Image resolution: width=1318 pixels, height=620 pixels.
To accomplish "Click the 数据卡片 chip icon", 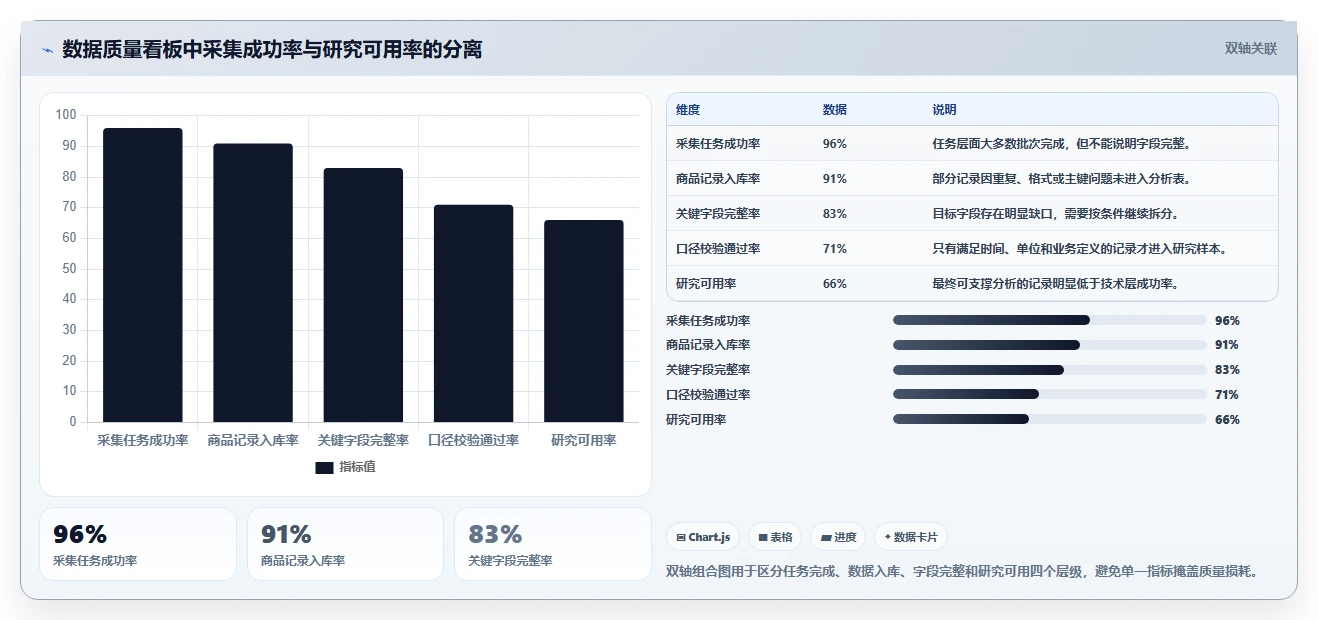I will 887,537.
